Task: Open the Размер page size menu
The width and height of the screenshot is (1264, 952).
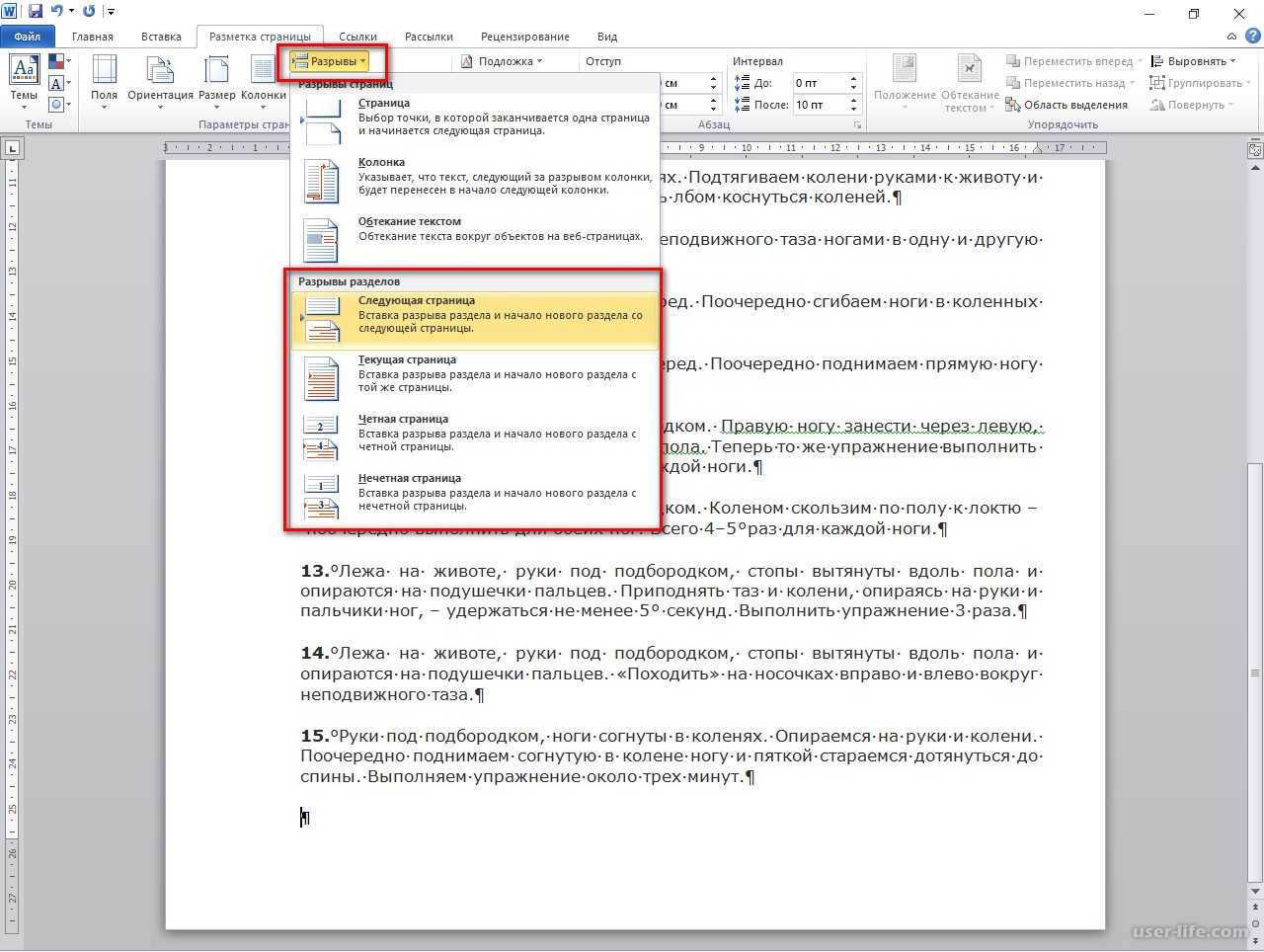Action: (216, 82)
